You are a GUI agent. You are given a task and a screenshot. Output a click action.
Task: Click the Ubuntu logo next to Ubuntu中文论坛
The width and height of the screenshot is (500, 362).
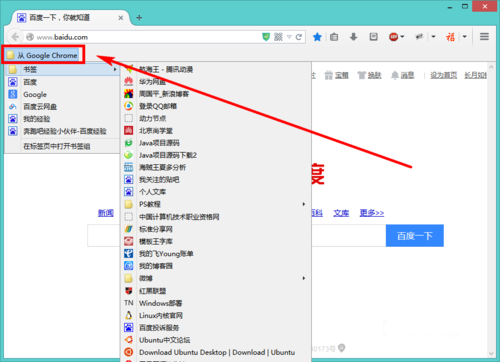point(128,340)
